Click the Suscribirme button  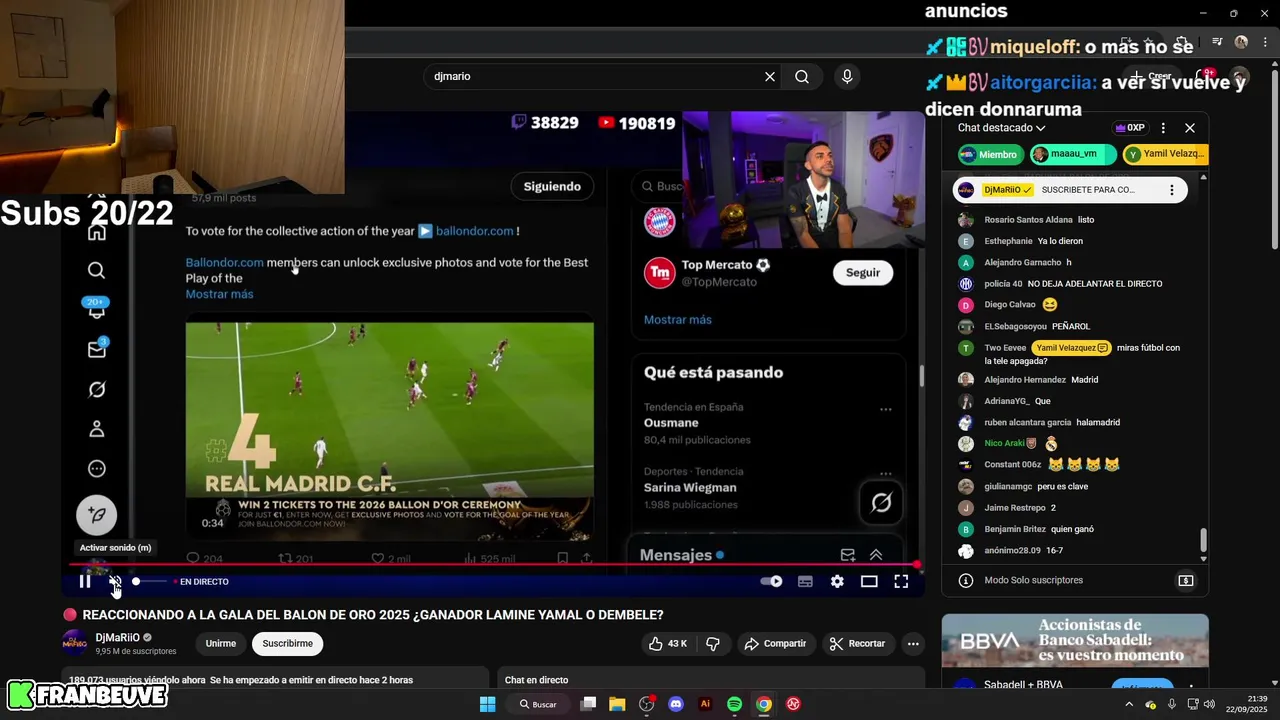pos(288,643)
